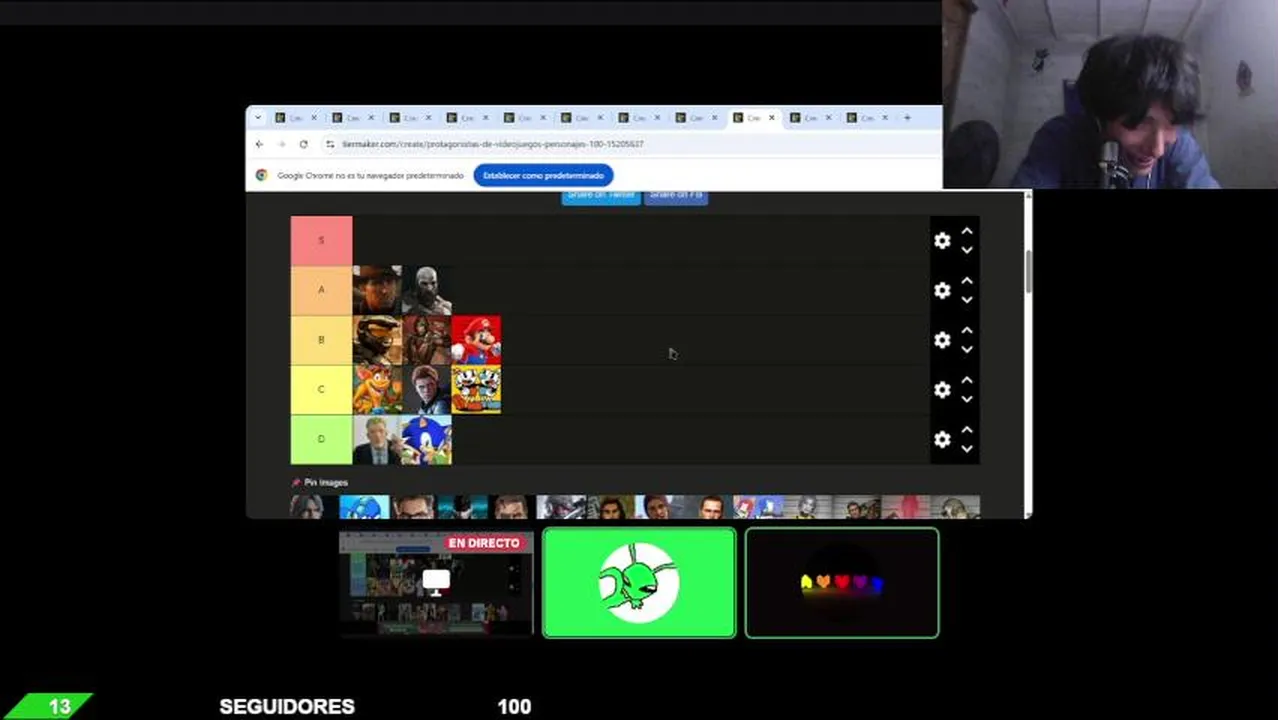The image size is (1278, 720).
Task: Move A tier row up with arrow
Action: click(x=967, y=281)
